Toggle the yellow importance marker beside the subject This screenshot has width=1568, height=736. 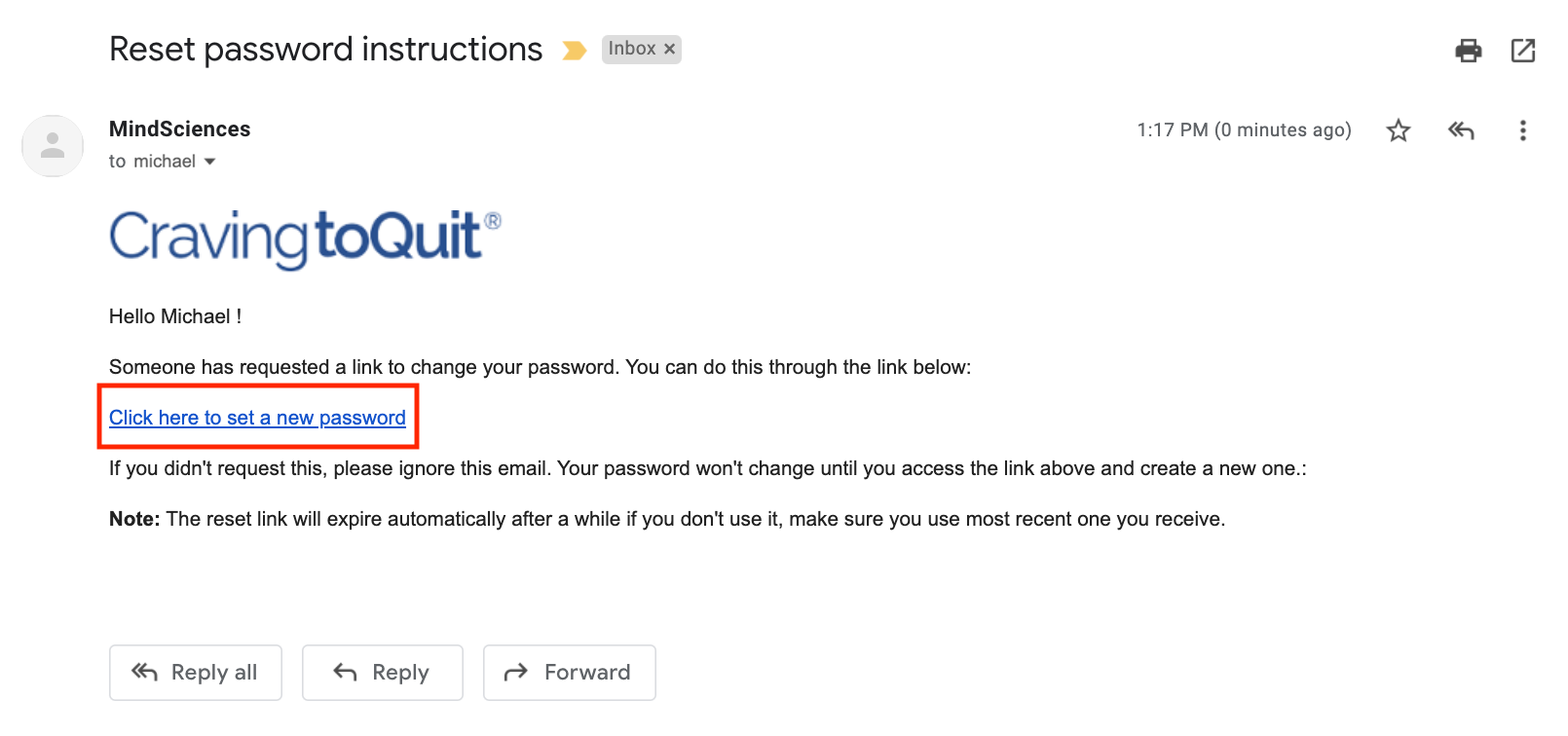pyautogui.click(x=575, y=51)
